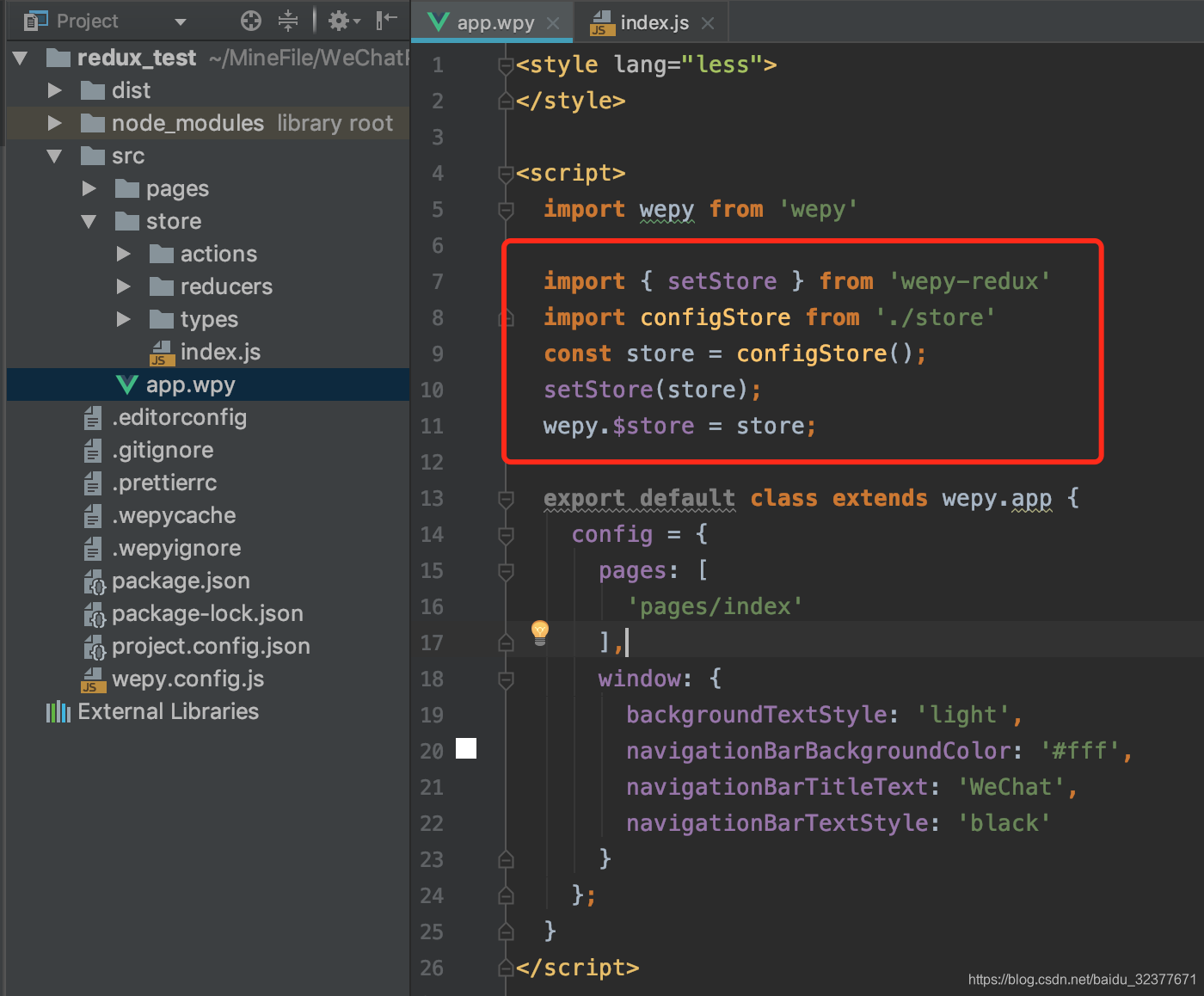Fold the class declaration on line 13

[x=507, y=499]
